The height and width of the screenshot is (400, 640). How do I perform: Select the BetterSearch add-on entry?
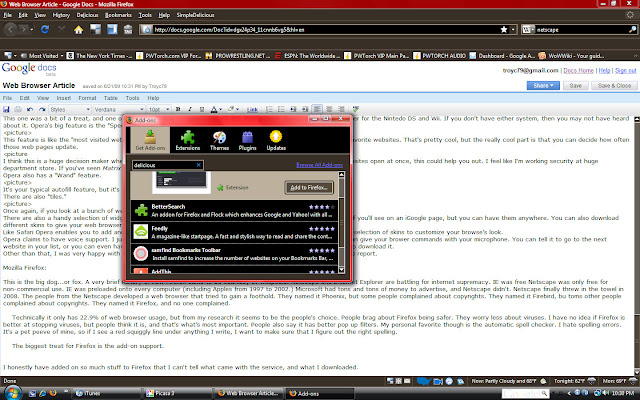pos(234,211)
